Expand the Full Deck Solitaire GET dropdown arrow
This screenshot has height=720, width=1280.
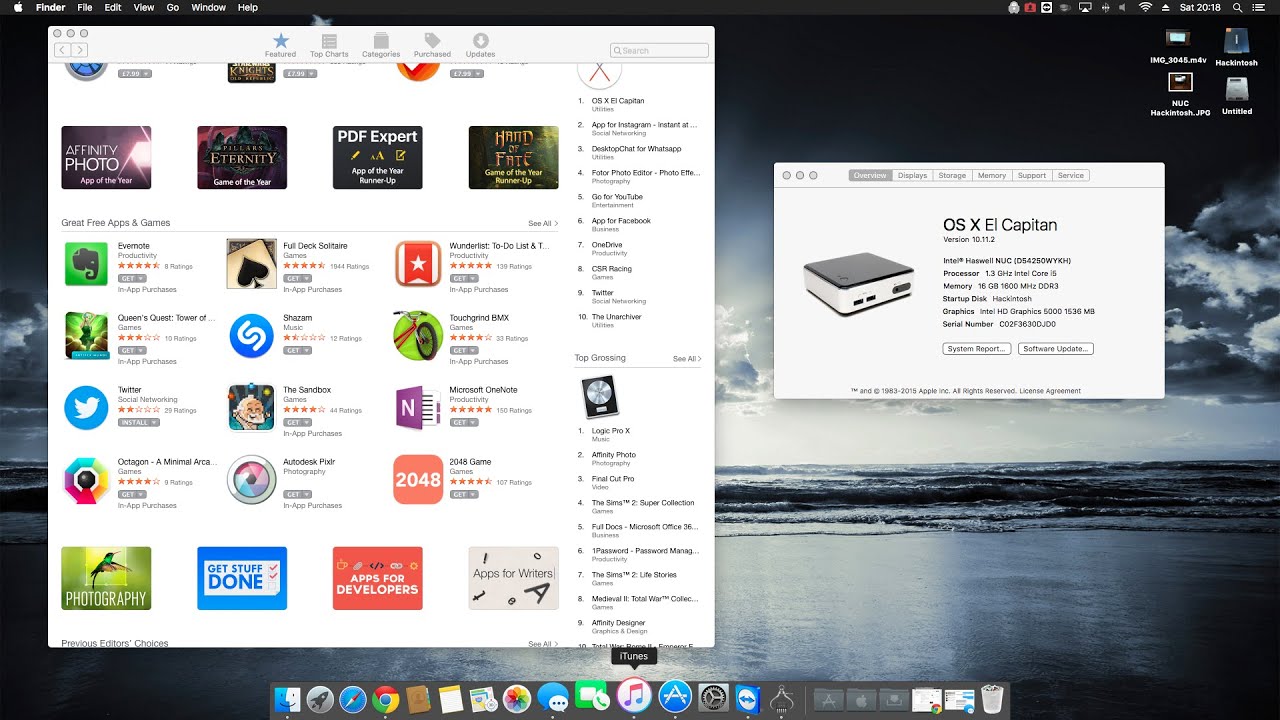[x=308, y=278]
